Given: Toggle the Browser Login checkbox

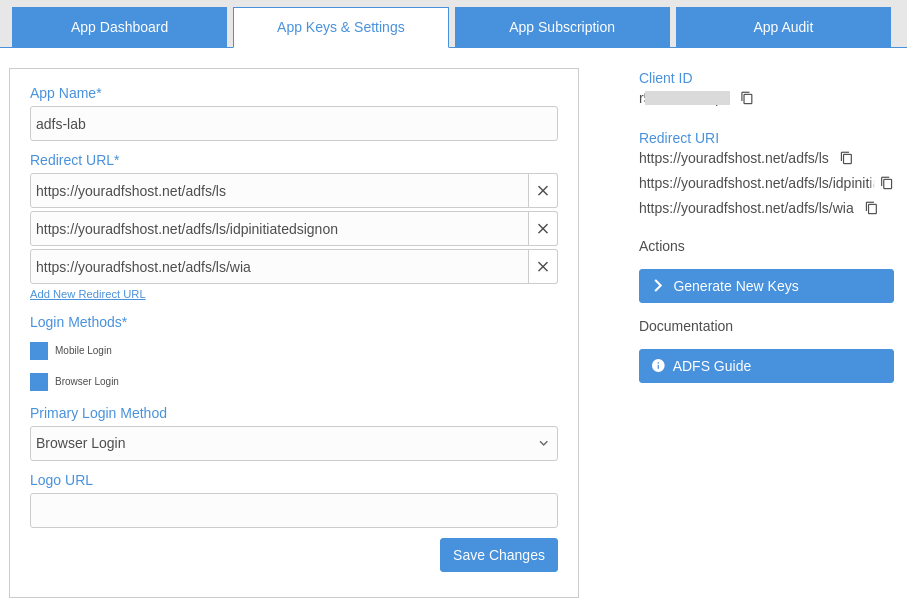Looking at the screenshot, I should [x=38, y=382].
